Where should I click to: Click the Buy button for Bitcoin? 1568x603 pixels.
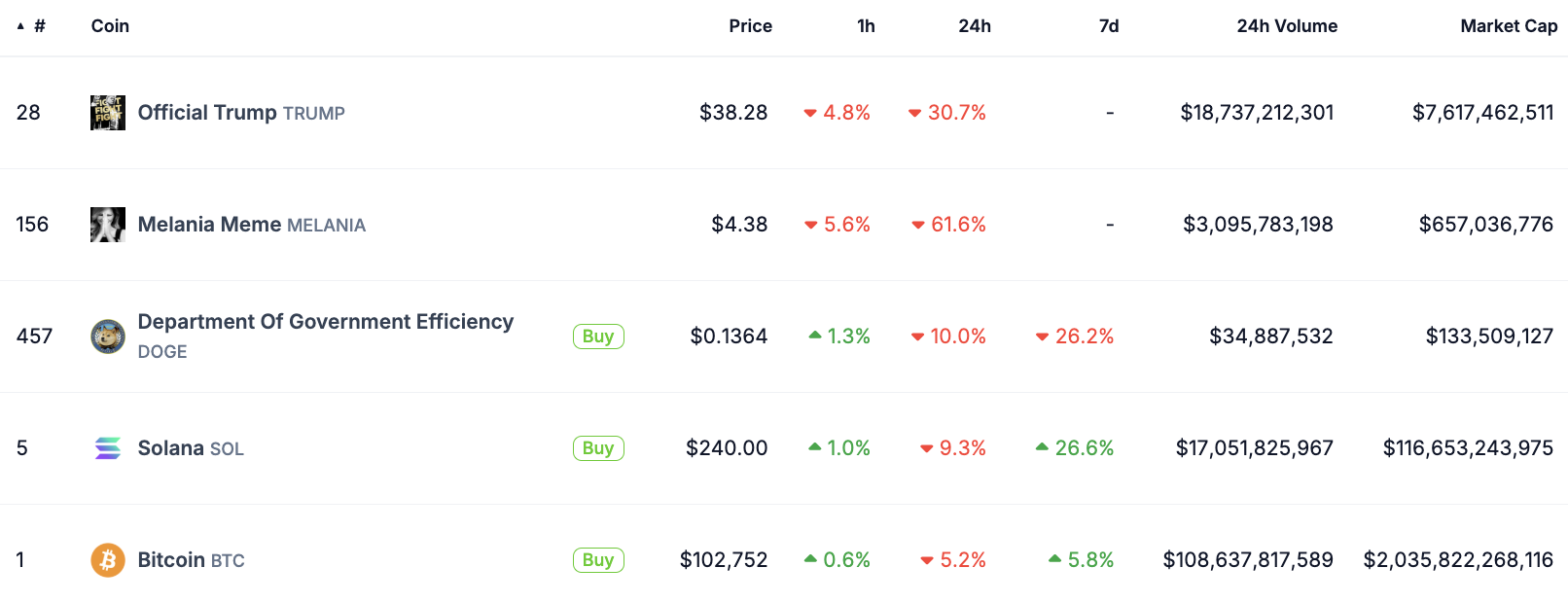[x=597, y=559]
